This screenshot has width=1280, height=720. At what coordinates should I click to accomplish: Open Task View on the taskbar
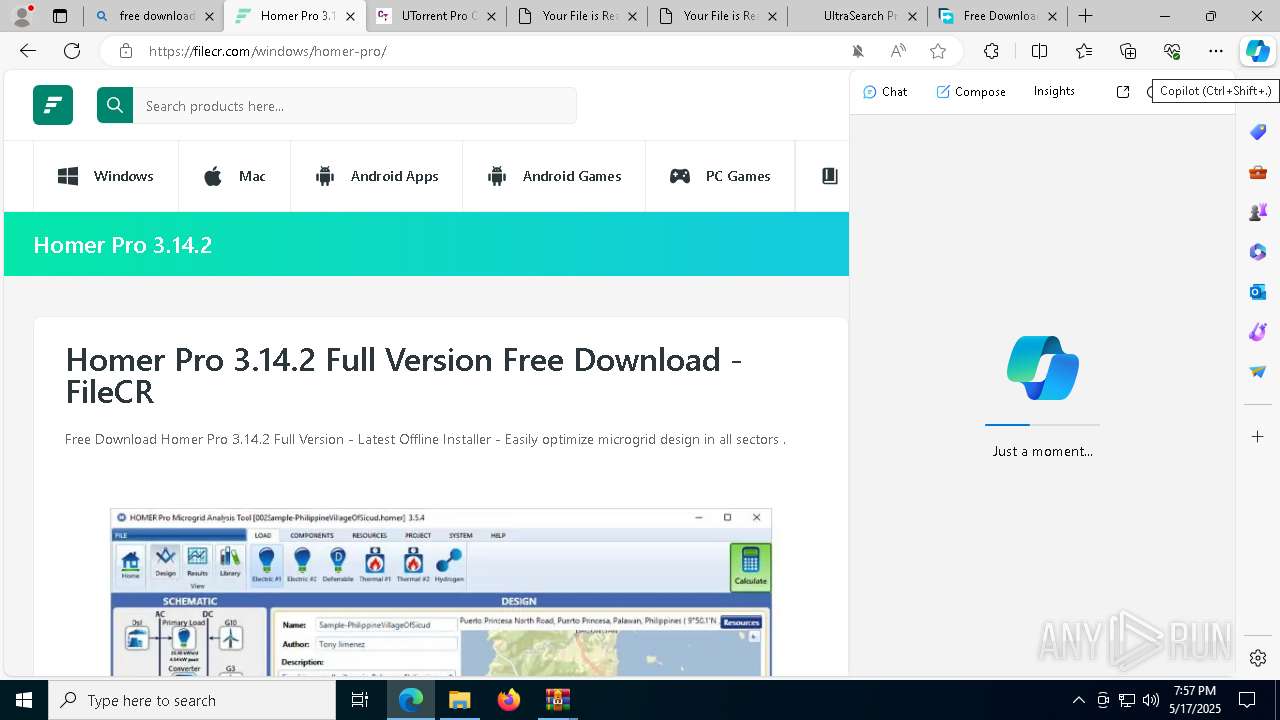pos(360,700)
